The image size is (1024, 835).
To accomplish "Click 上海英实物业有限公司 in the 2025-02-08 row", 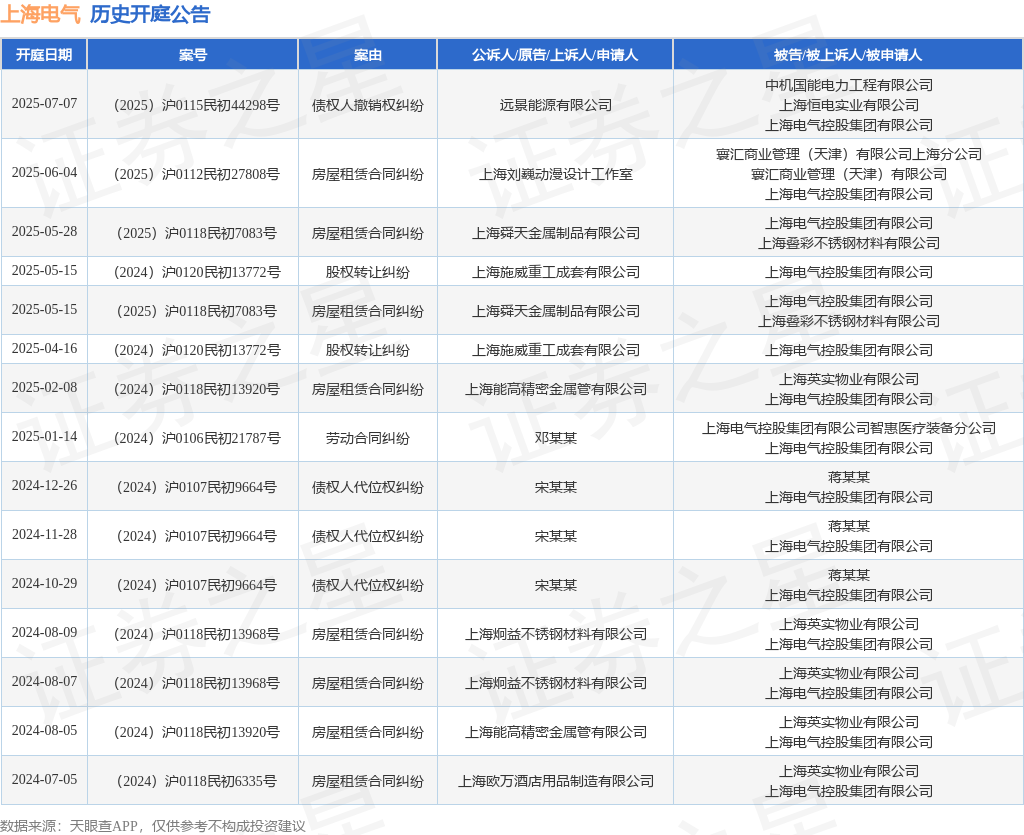I will click(x=849, y=379).
